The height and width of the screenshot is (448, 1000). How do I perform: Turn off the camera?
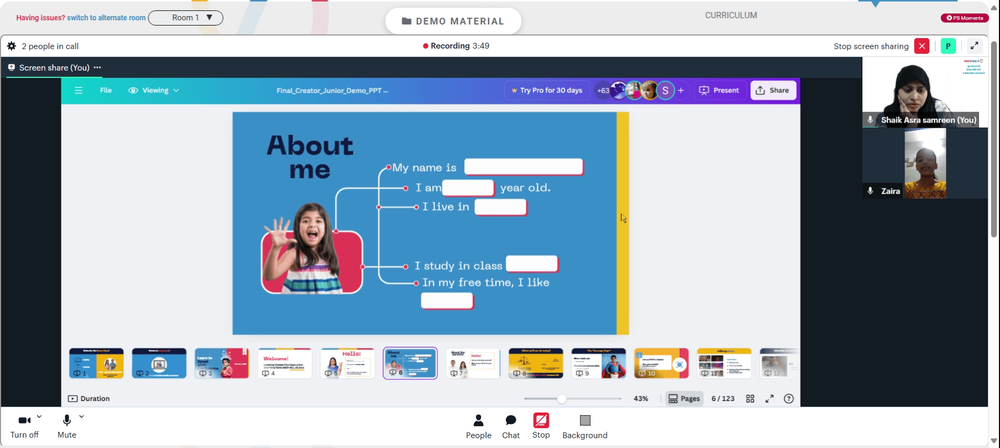tap(24, 426)
